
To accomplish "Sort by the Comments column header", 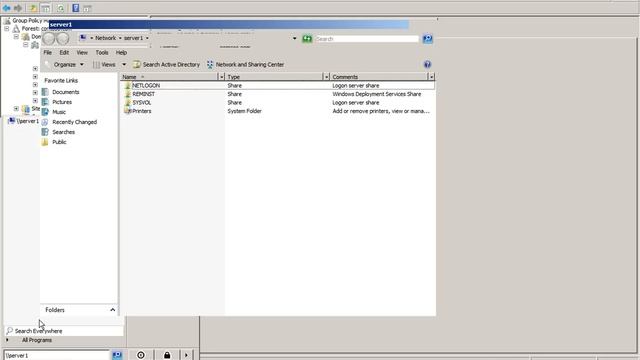I will click(x=380, y=77).
